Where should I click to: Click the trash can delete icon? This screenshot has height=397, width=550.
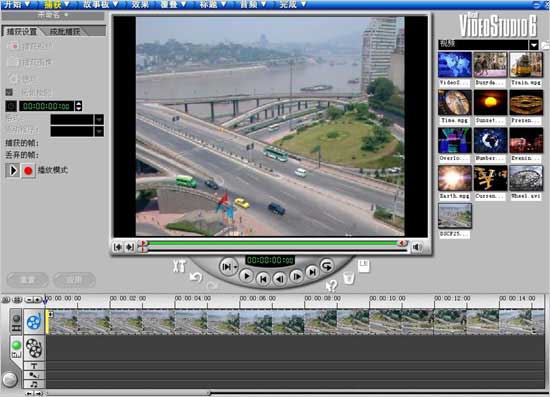(x=348, y=278)
